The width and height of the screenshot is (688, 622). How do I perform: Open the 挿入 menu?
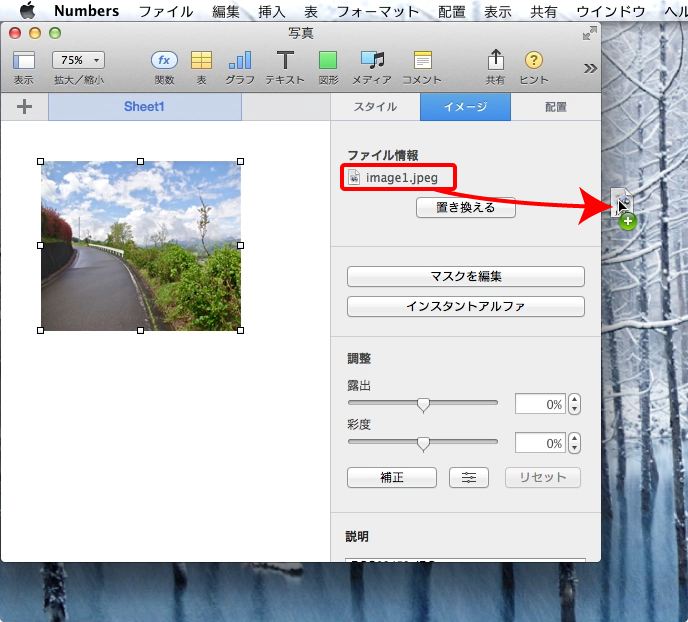click(272, 11)
